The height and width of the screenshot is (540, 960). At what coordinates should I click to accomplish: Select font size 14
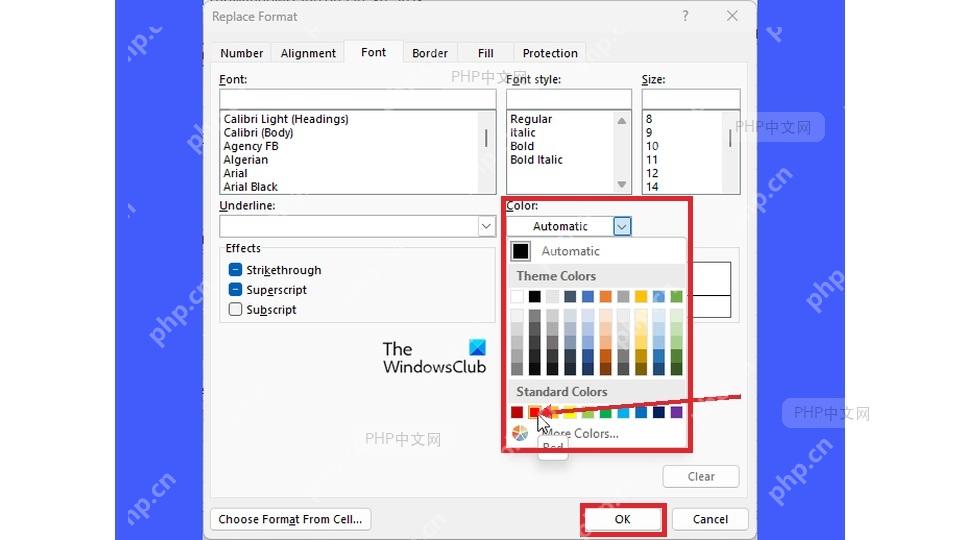tap(652, 186)
